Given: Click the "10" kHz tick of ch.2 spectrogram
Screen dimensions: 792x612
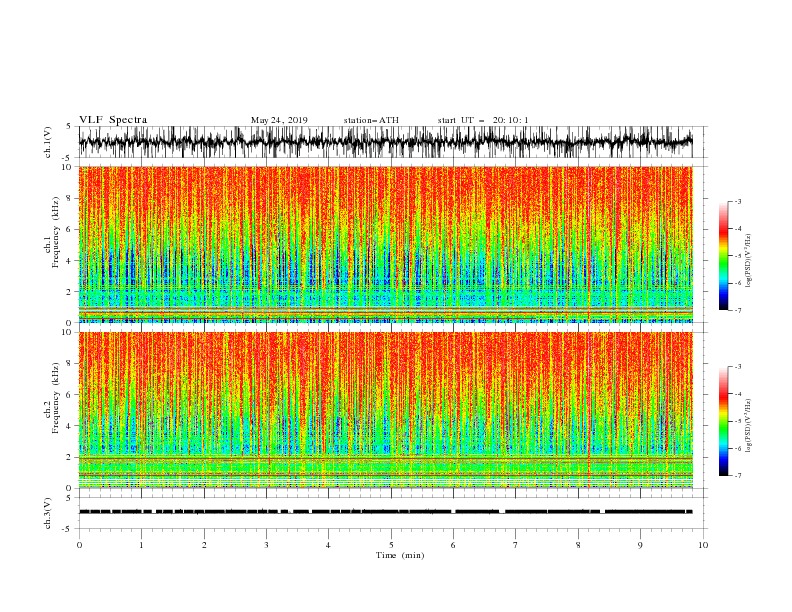Looking at the screenshot, I should click(x=68, y=332).
